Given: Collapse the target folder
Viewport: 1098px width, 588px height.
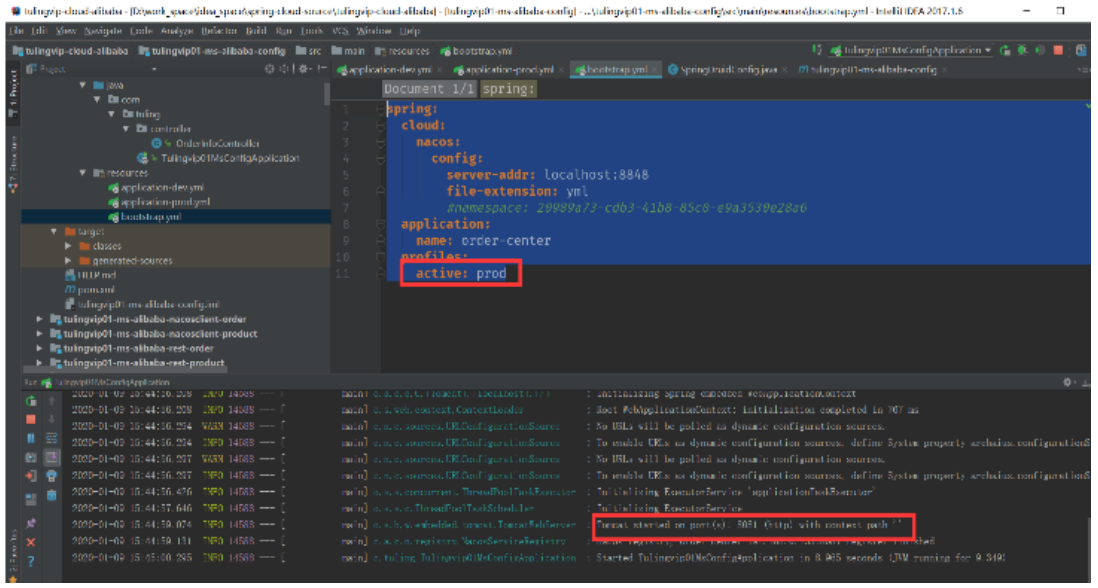Looking at the screenshot, I should coord(54,231).
